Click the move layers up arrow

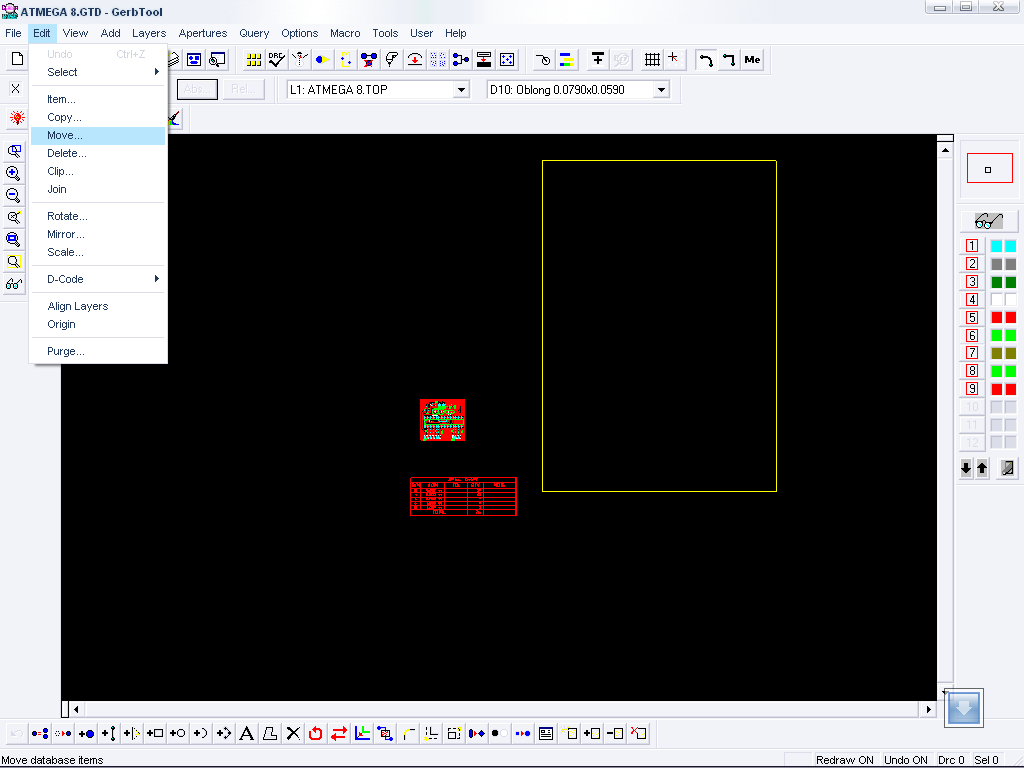(x=982, y=468)
